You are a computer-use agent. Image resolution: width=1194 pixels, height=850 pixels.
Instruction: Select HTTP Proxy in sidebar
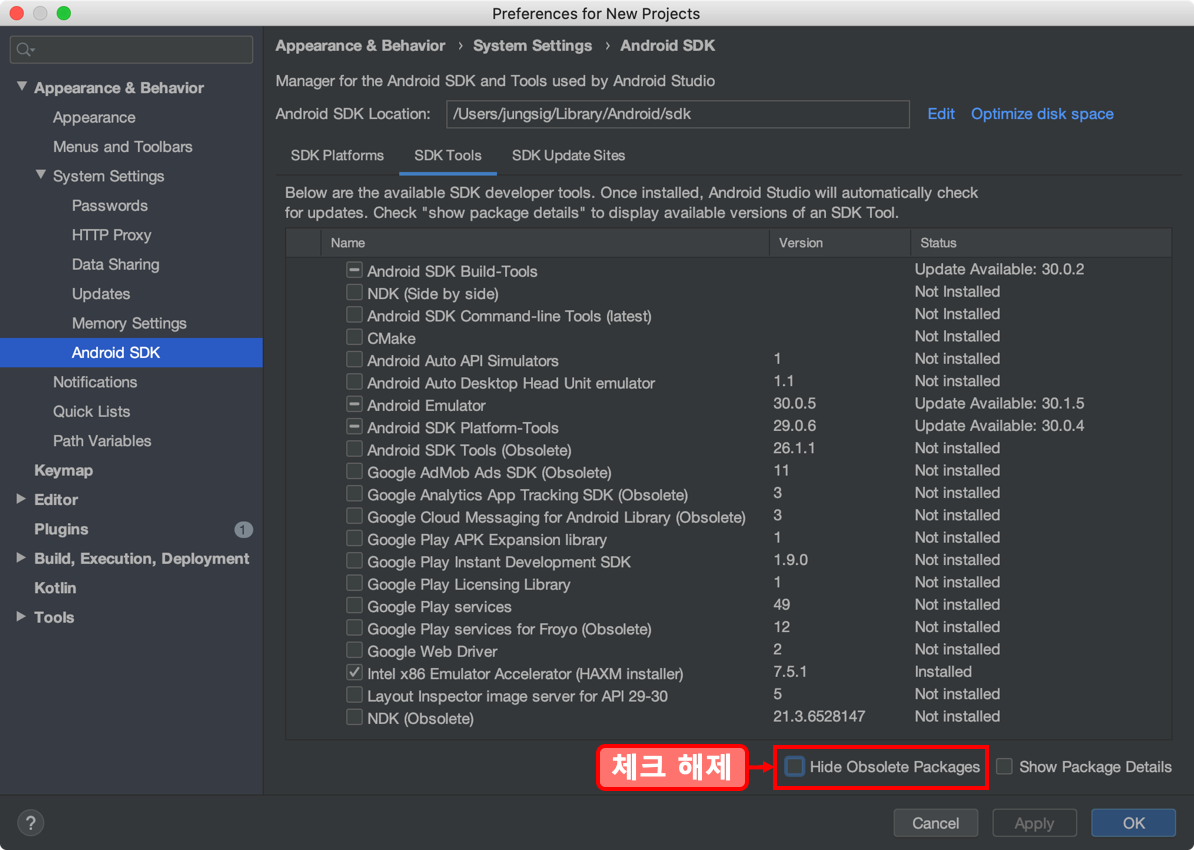click(x=111, y=235)
